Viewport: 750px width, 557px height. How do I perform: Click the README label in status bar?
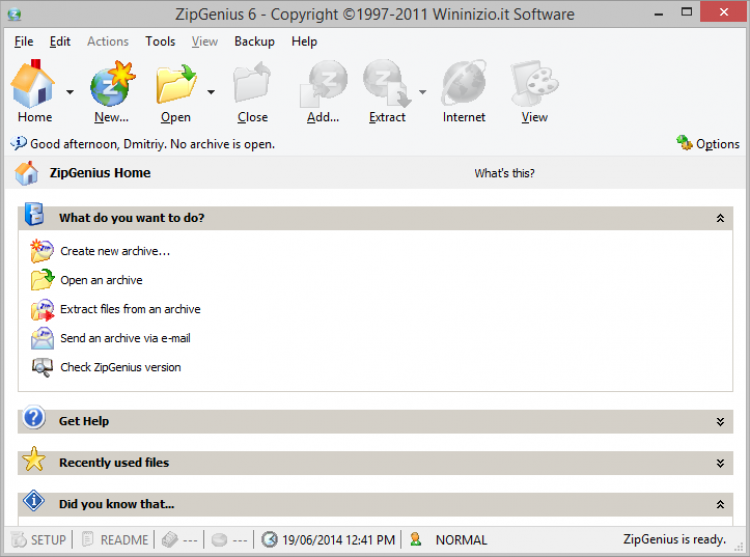[124, 540]
